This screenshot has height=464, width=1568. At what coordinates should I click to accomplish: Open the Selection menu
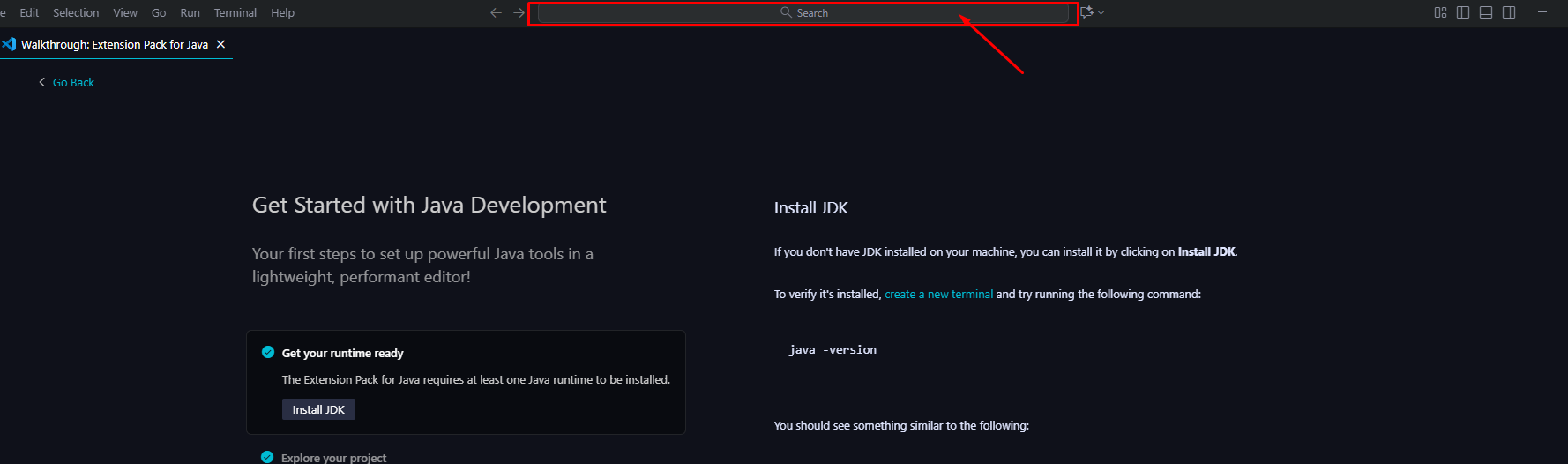click(x=76, y=12)
